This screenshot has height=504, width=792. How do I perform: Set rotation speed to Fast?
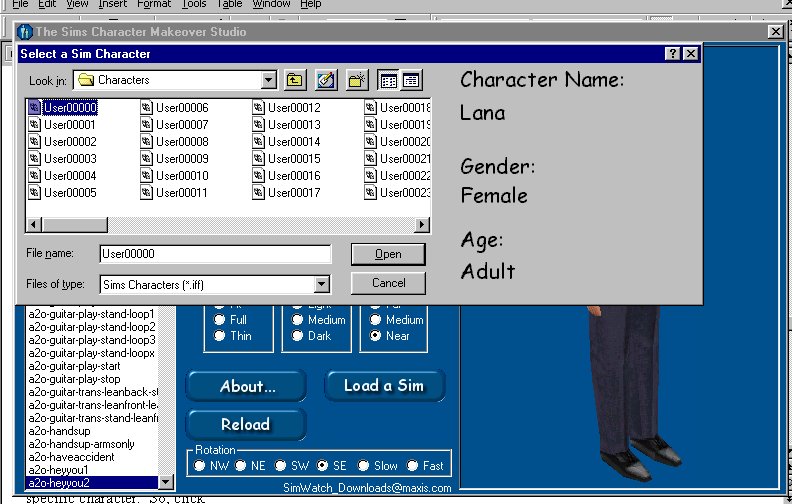pos(413,466)
